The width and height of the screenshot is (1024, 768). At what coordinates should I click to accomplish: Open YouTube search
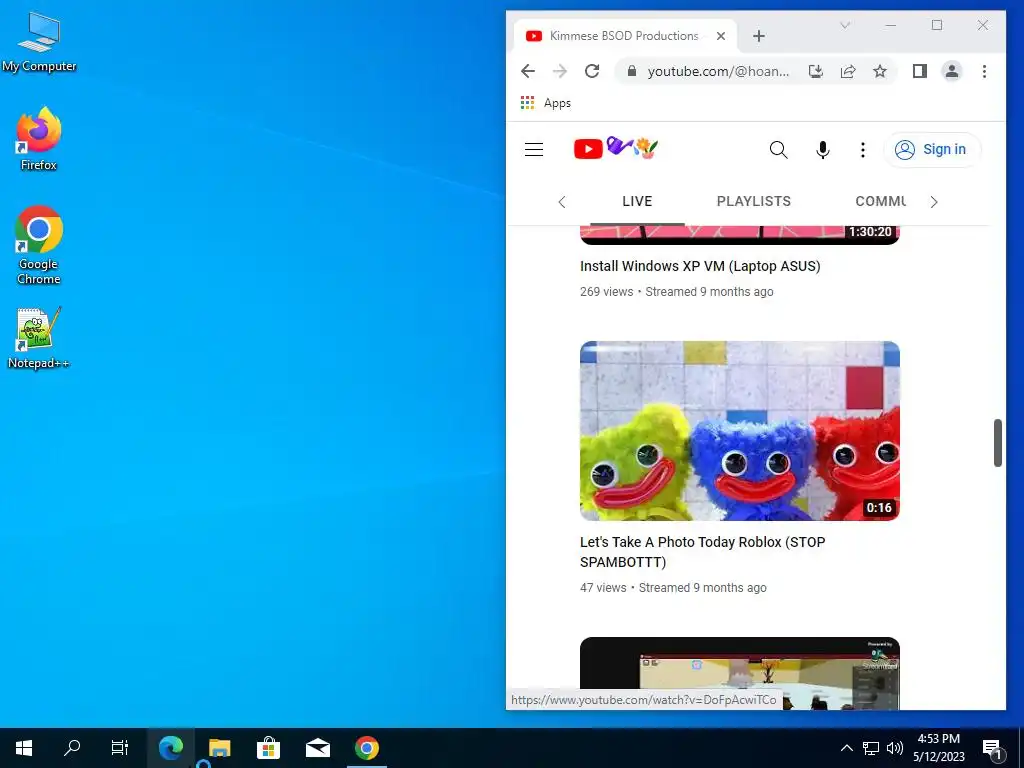click(x=778, y=150)
